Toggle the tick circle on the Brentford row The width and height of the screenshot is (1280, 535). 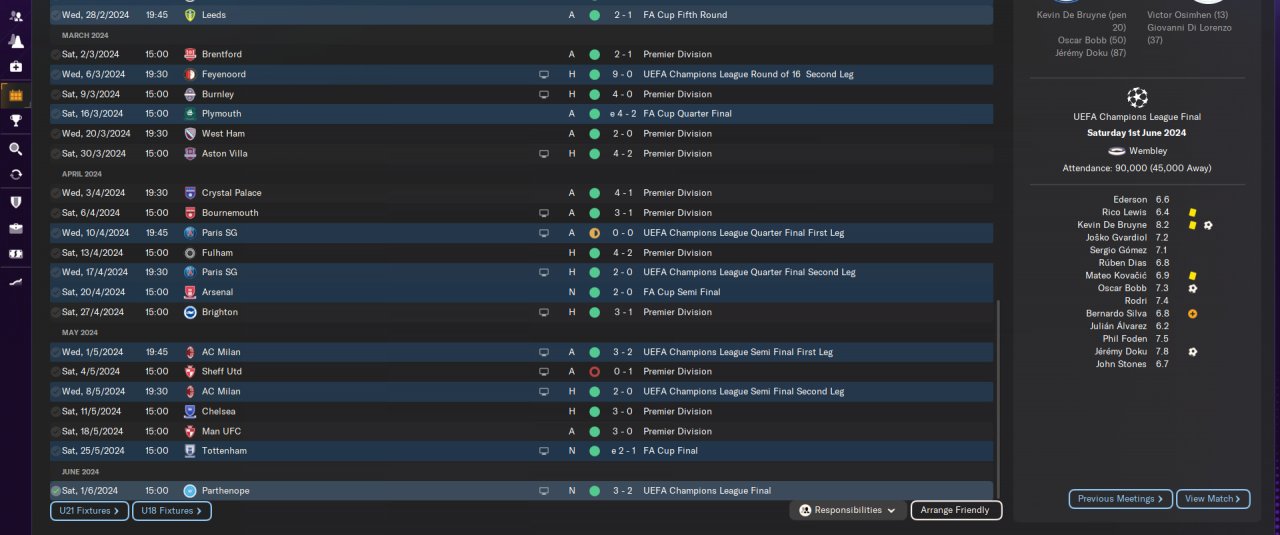pyautogui.click(x=56, y=54)
